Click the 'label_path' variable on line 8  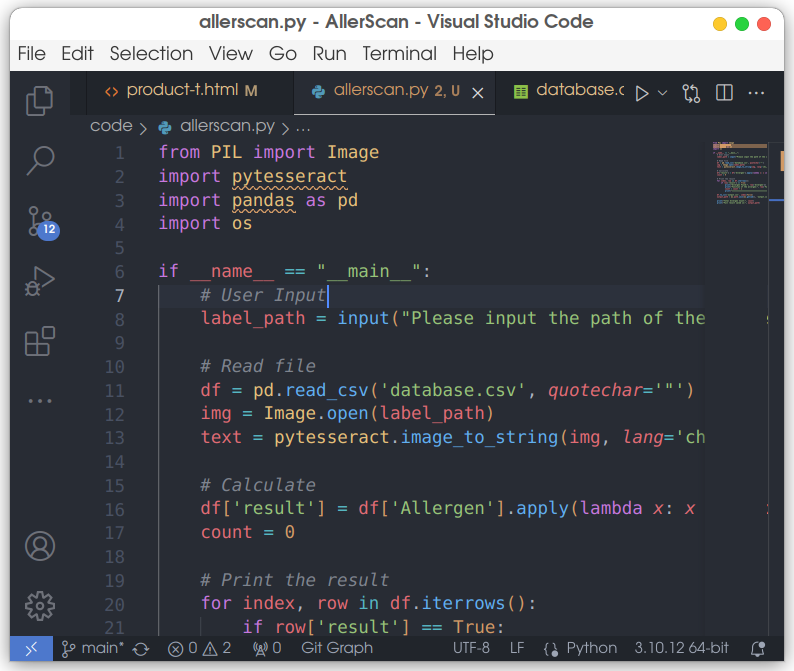pyautogui.click(x=253, y=319)
